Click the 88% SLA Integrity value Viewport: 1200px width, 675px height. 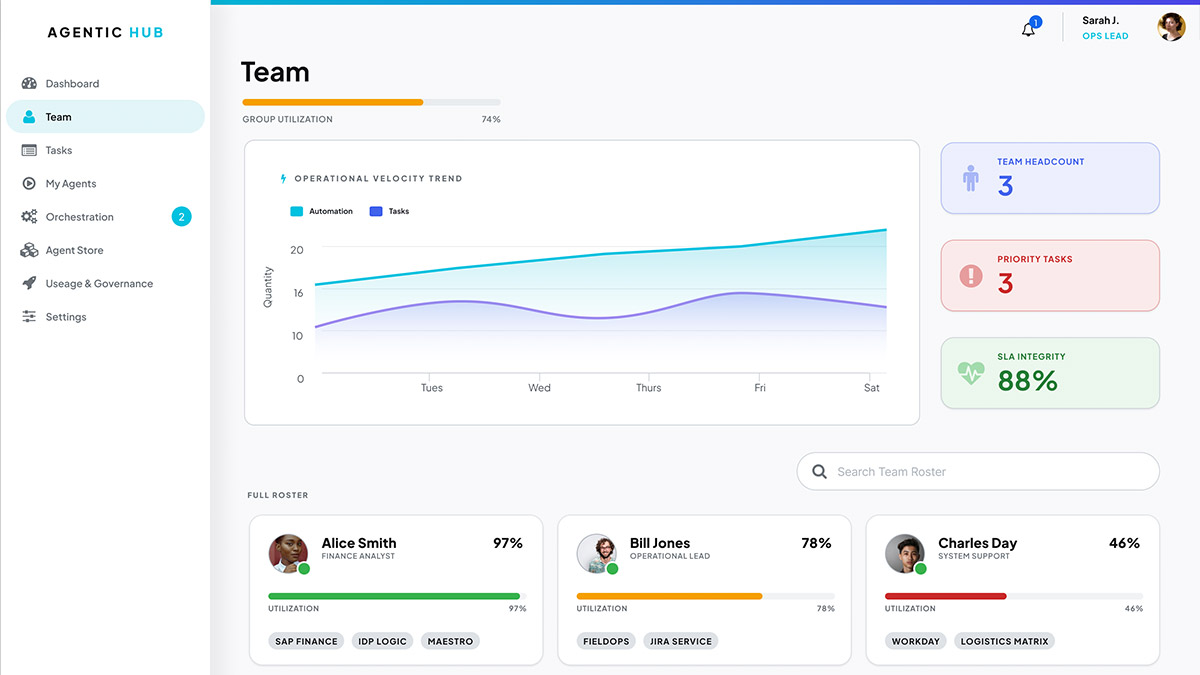coord(1027,381)
